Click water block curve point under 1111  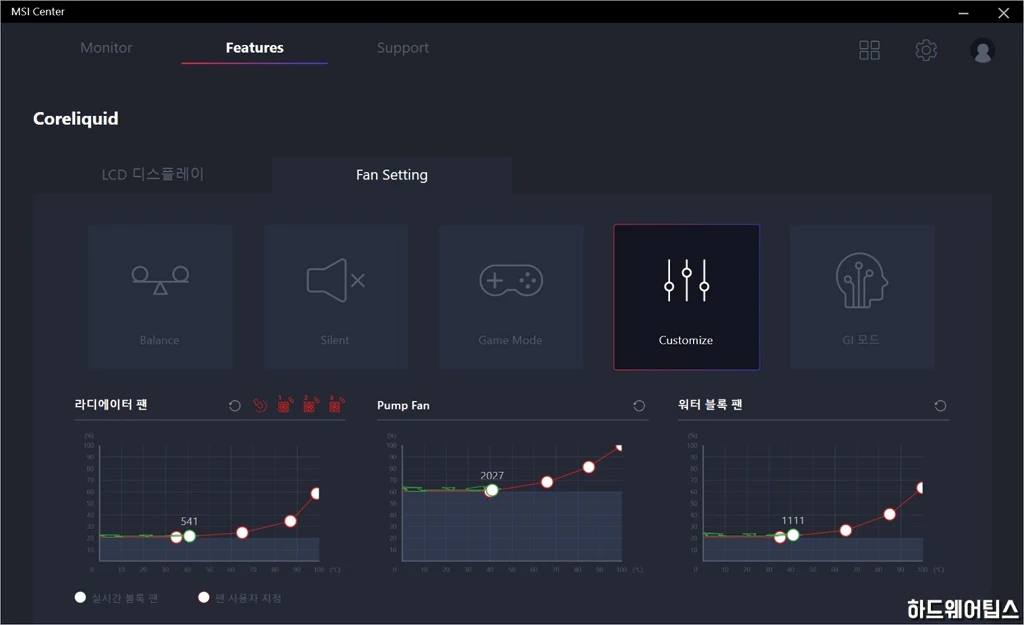pos(793,535)
